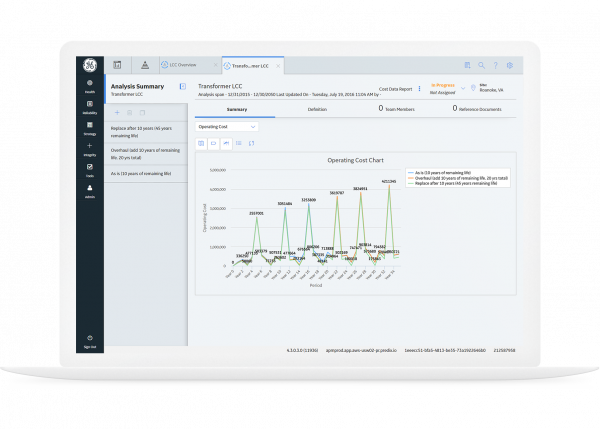The height and width of the screenshot is (429, 600).
Task: Switch to the Definition tab
Action: (317, 108)
